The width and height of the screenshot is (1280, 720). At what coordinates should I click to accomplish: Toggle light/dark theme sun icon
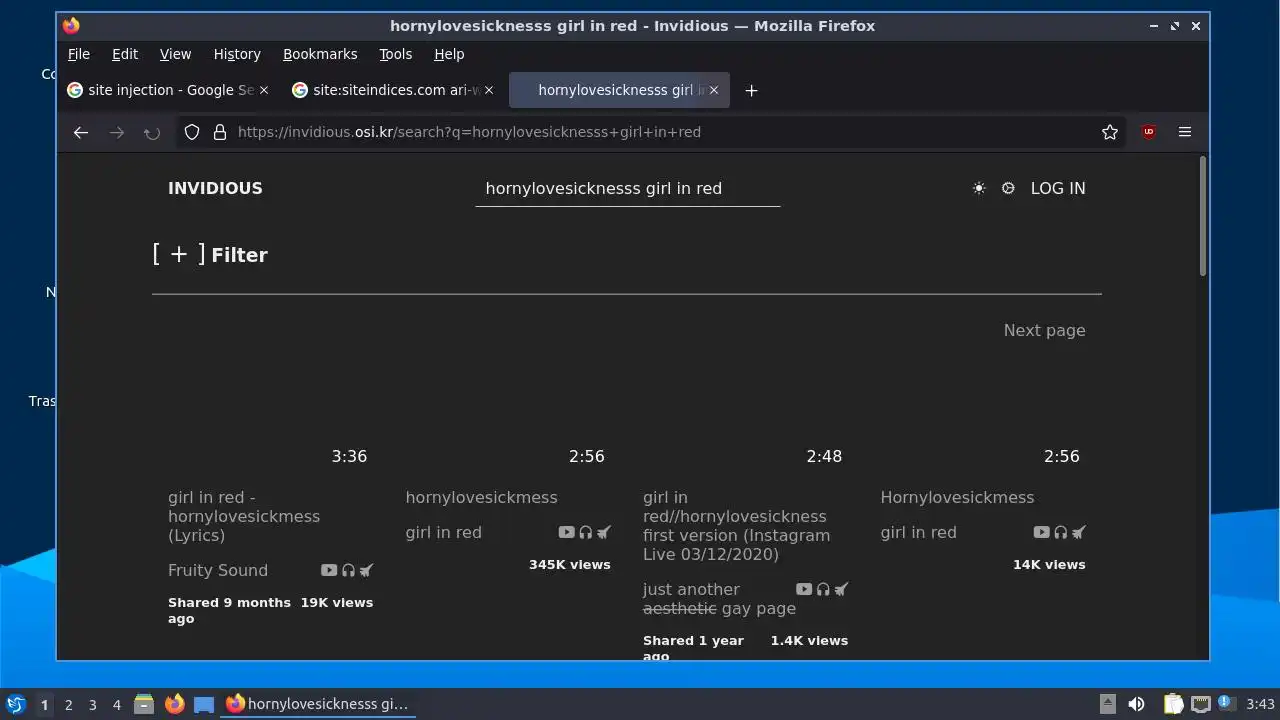click(979, 188)
